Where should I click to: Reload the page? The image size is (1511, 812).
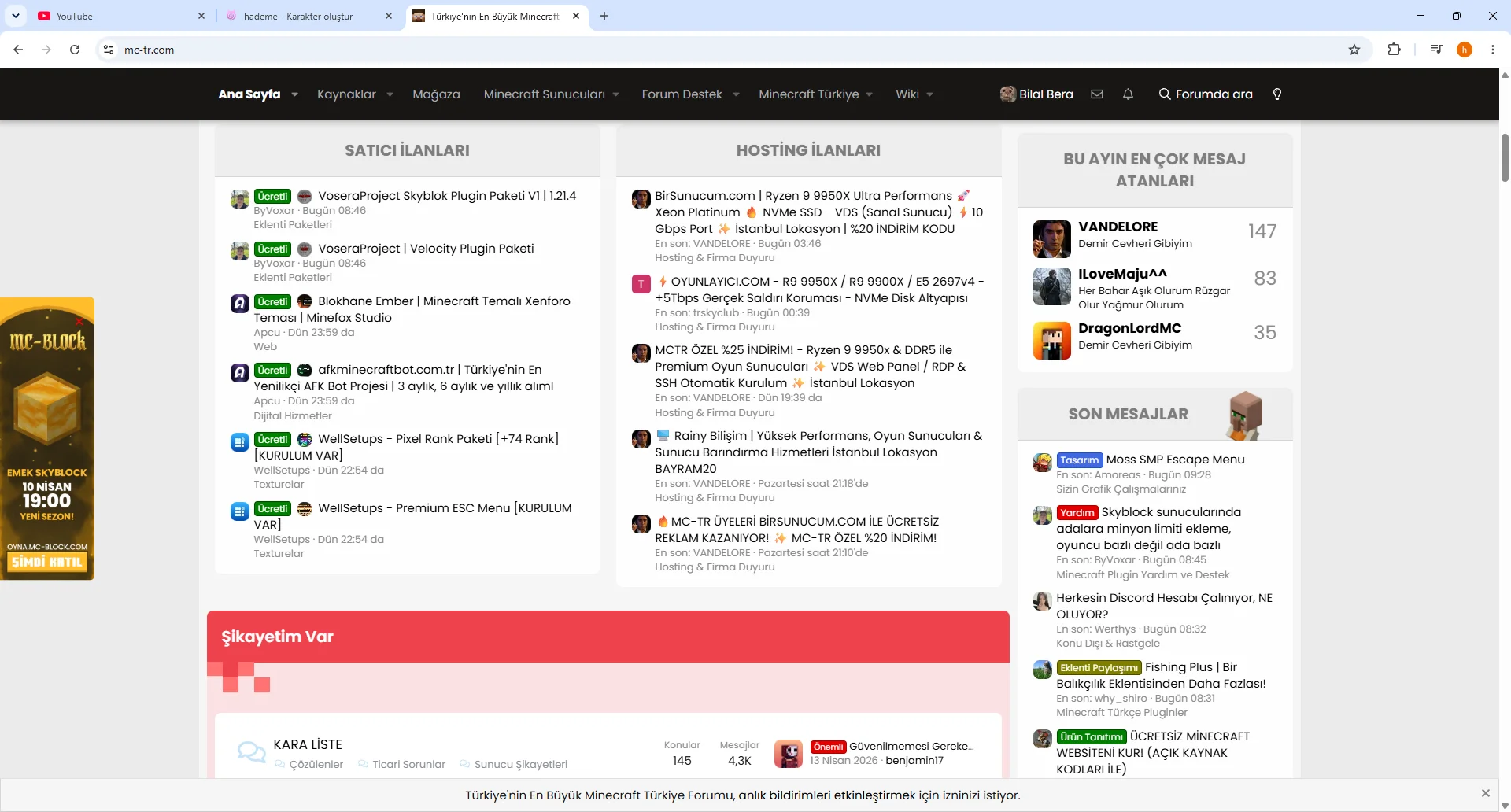point(75,50)
